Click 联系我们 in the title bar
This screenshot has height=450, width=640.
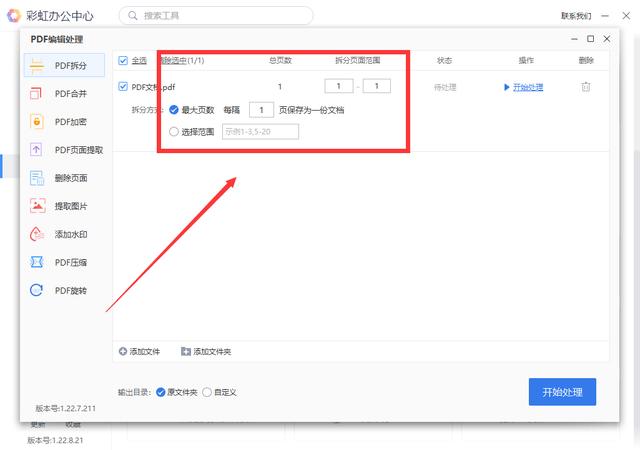576,16
